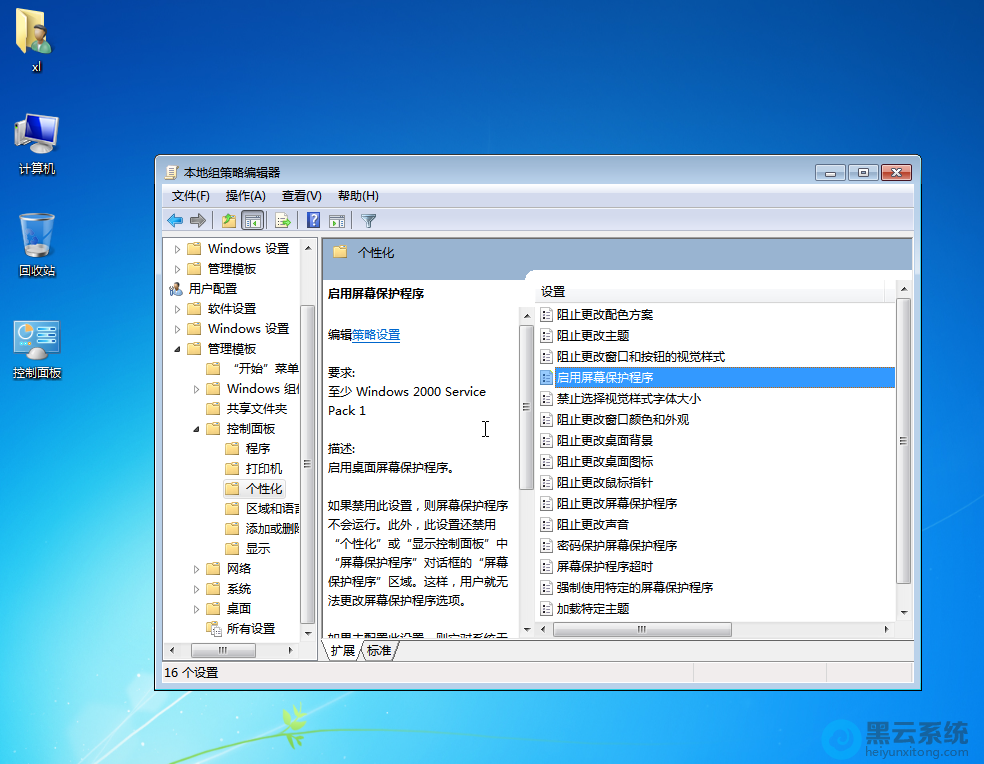Click the Forward arrow toolbar icon

(x=198, y=221)
